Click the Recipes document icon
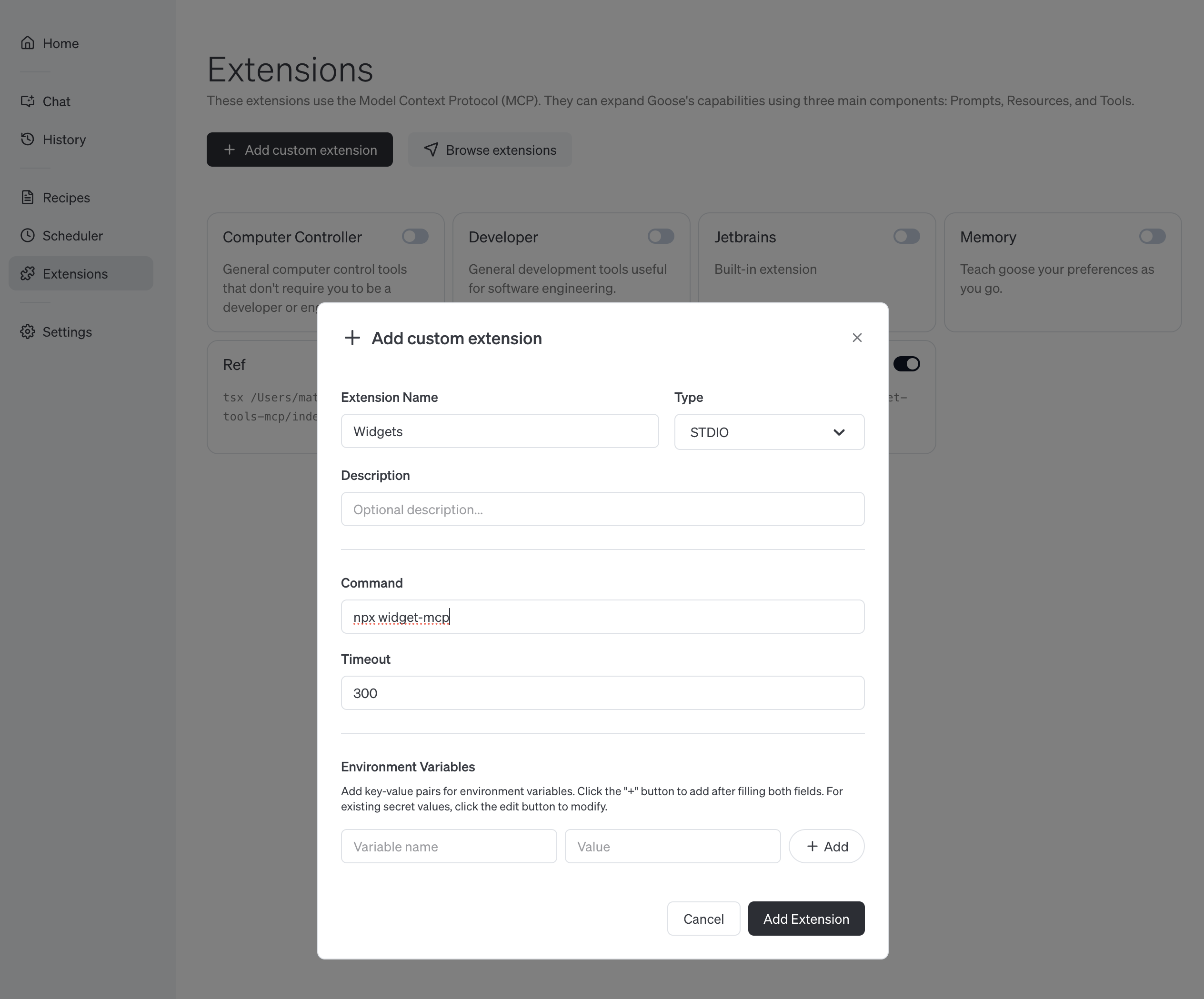This screenshot has width=1204, height=999. point(28,197)
